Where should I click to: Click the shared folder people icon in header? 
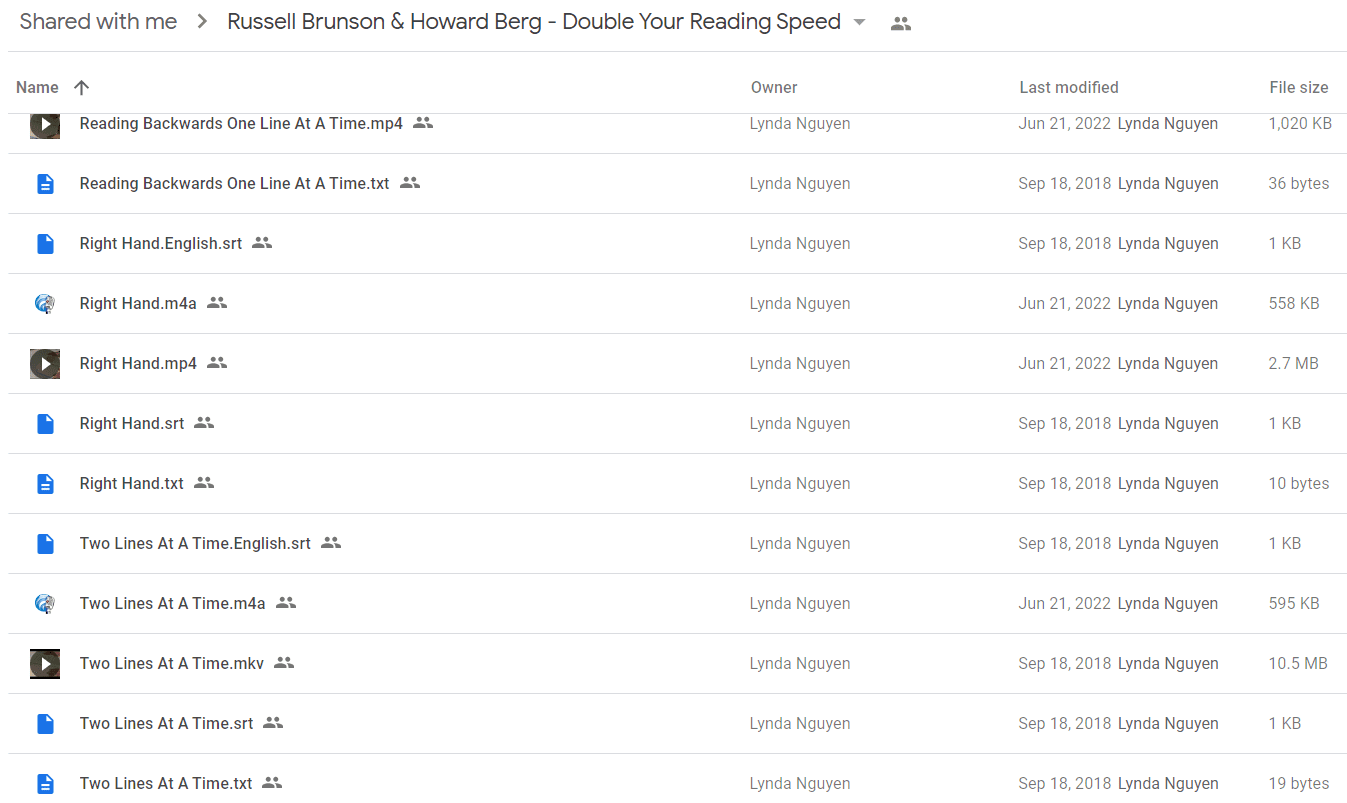click(x=901, y=24)
